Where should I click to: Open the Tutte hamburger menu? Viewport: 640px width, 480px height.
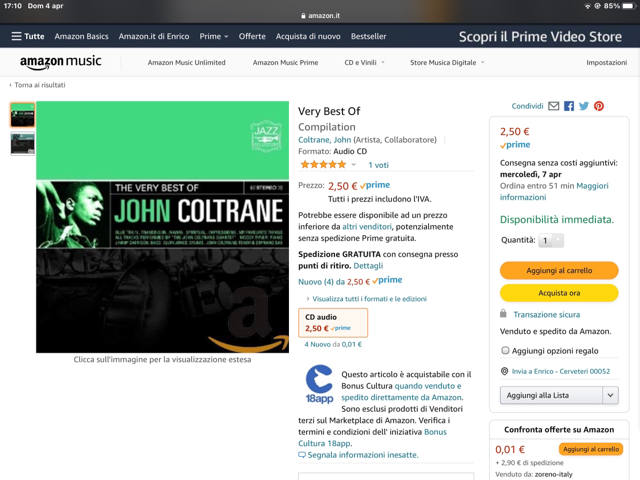coord(28,36)
